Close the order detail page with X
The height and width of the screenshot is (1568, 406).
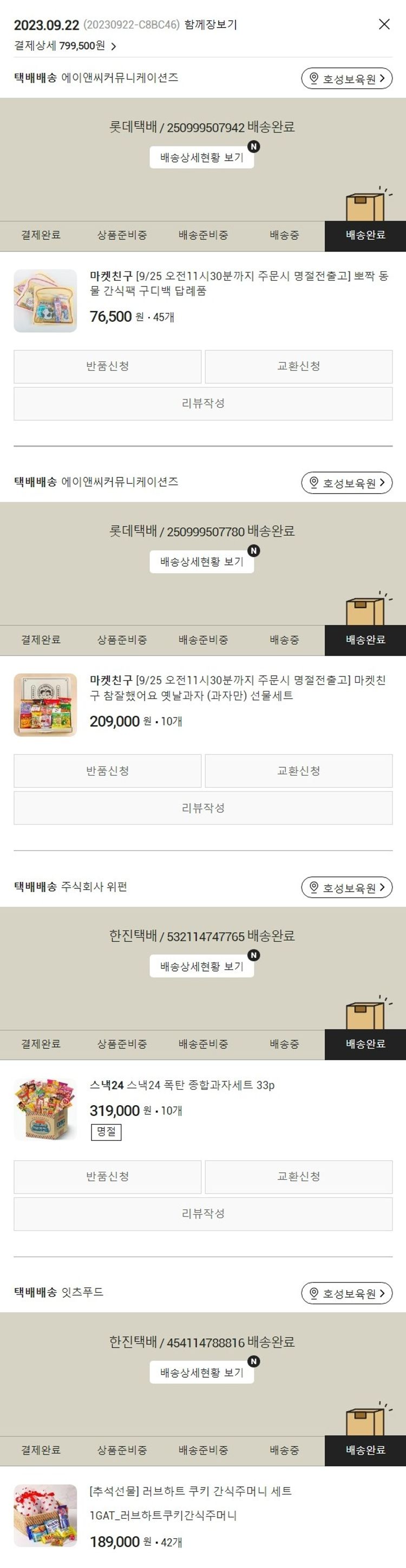[384, 24]
